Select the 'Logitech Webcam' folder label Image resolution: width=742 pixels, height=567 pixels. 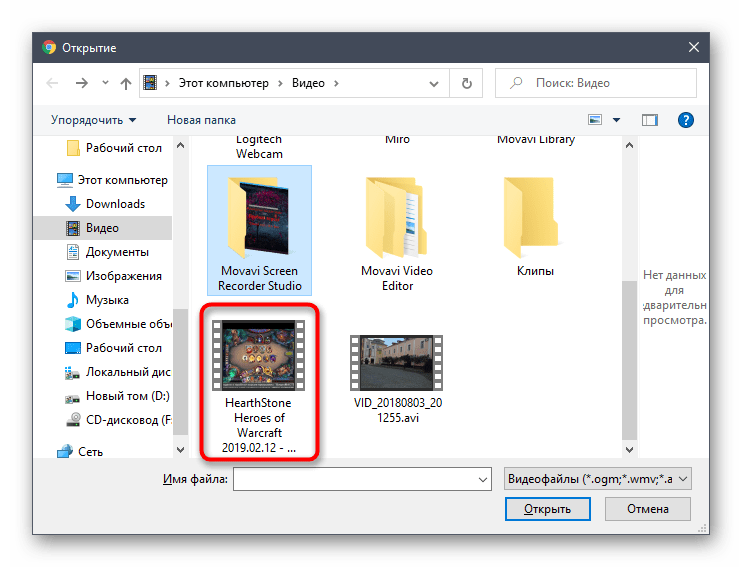pos(259,147)
